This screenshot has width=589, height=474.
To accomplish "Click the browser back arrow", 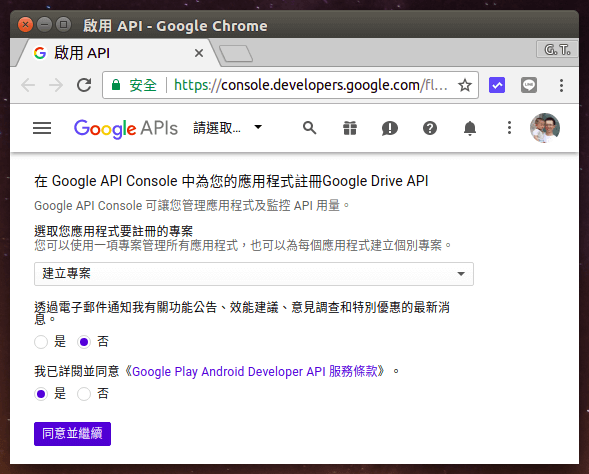I will tap(28, 85).
